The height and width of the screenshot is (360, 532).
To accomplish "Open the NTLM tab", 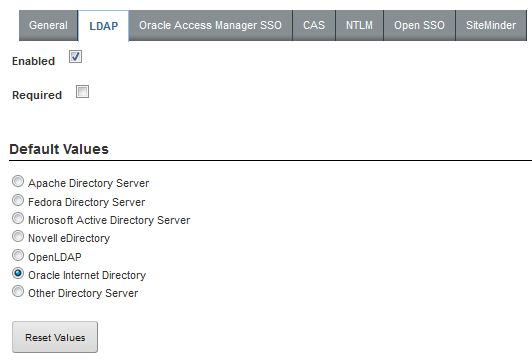I will (x=359, y=25).
